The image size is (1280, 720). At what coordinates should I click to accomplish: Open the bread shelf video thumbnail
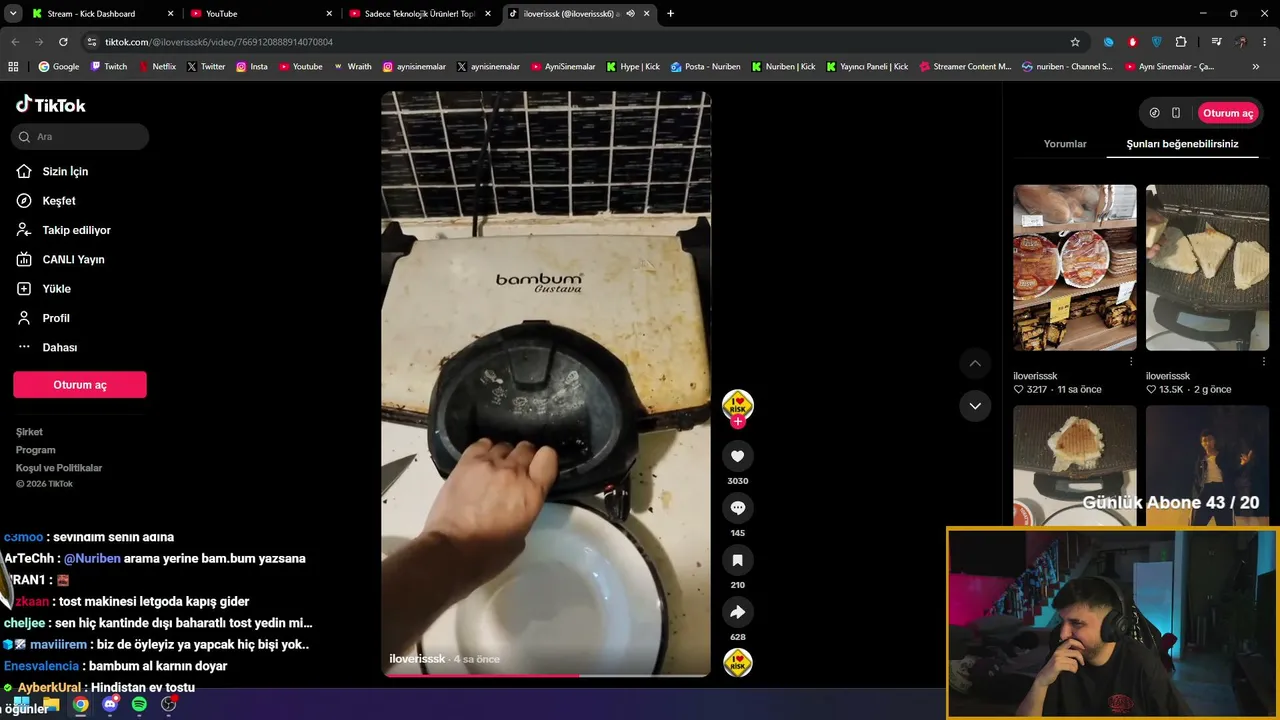point(1075,268)
